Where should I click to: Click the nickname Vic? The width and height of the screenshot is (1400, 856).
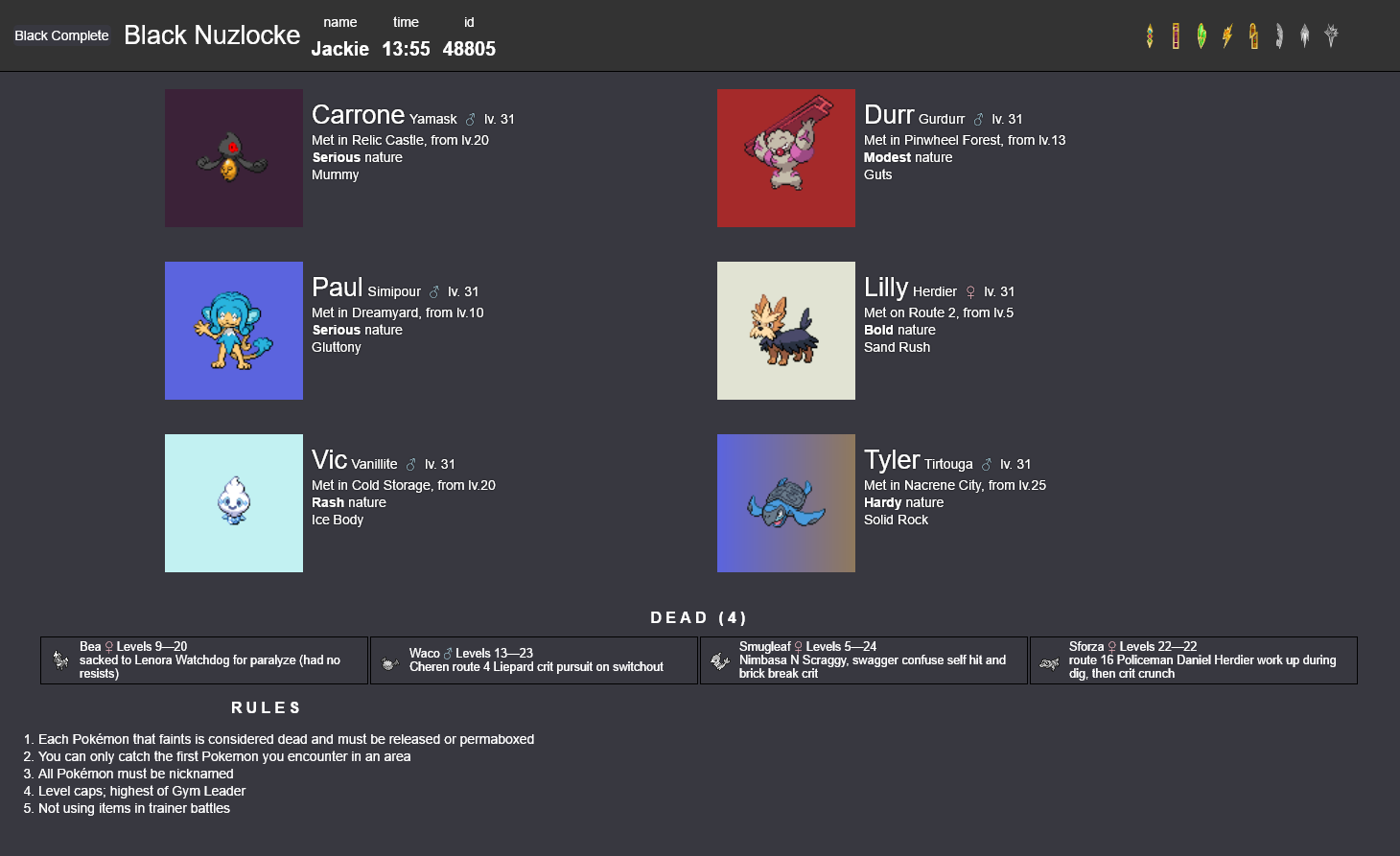[329, 459]
